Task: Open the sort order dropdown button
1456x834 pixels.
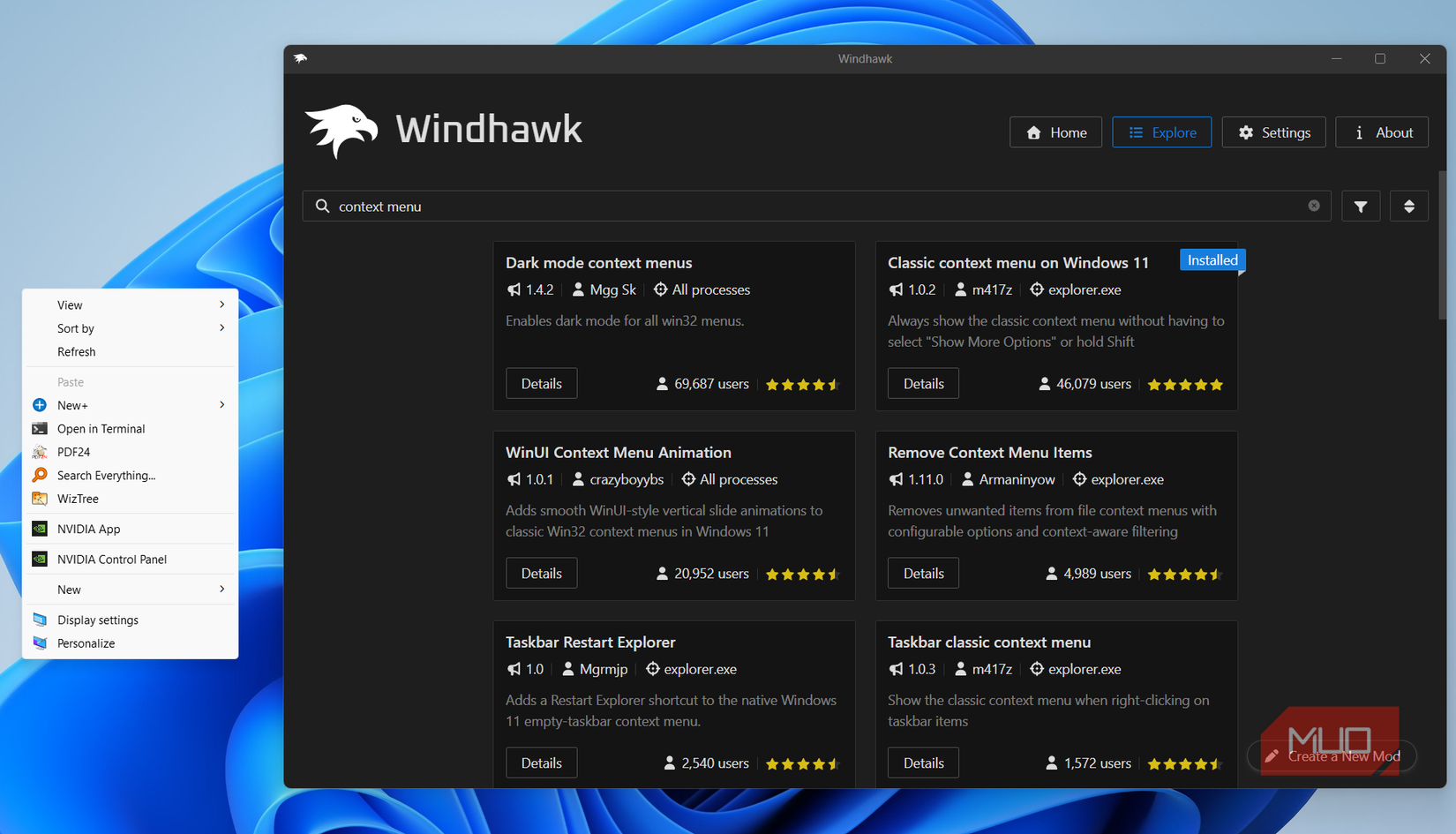Action: 1409,207
